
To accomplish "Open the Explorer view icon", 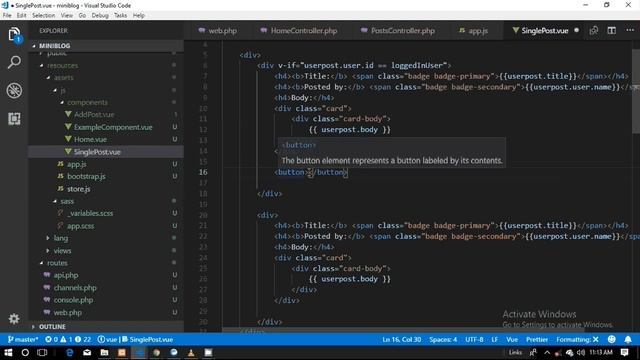I will click(14, 34).
